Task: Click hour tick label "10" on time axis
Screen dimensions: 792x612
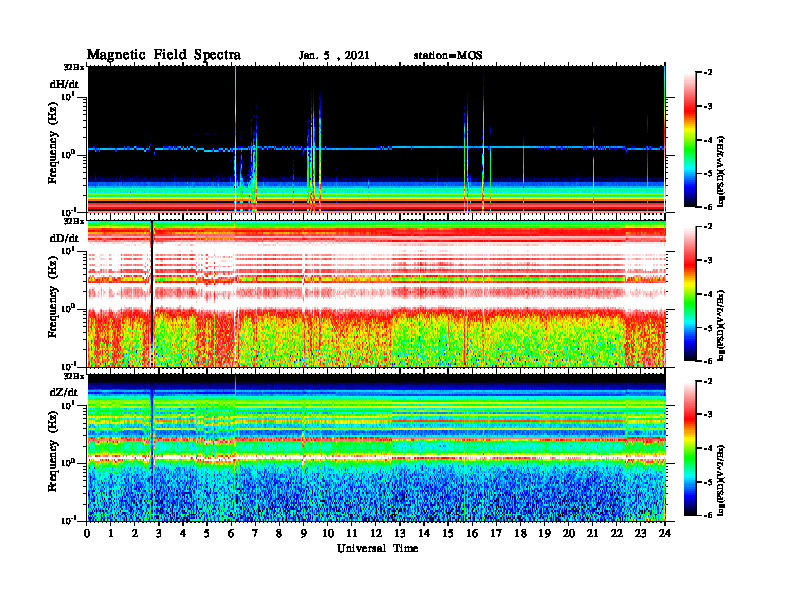Action: [x=328, y=534]
